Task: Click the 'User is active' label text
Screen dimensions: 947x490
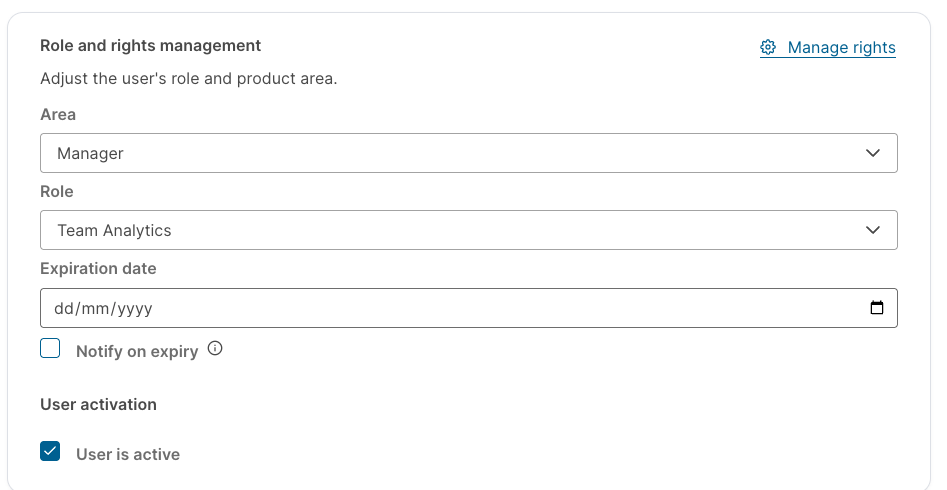Action: point(128,454)
